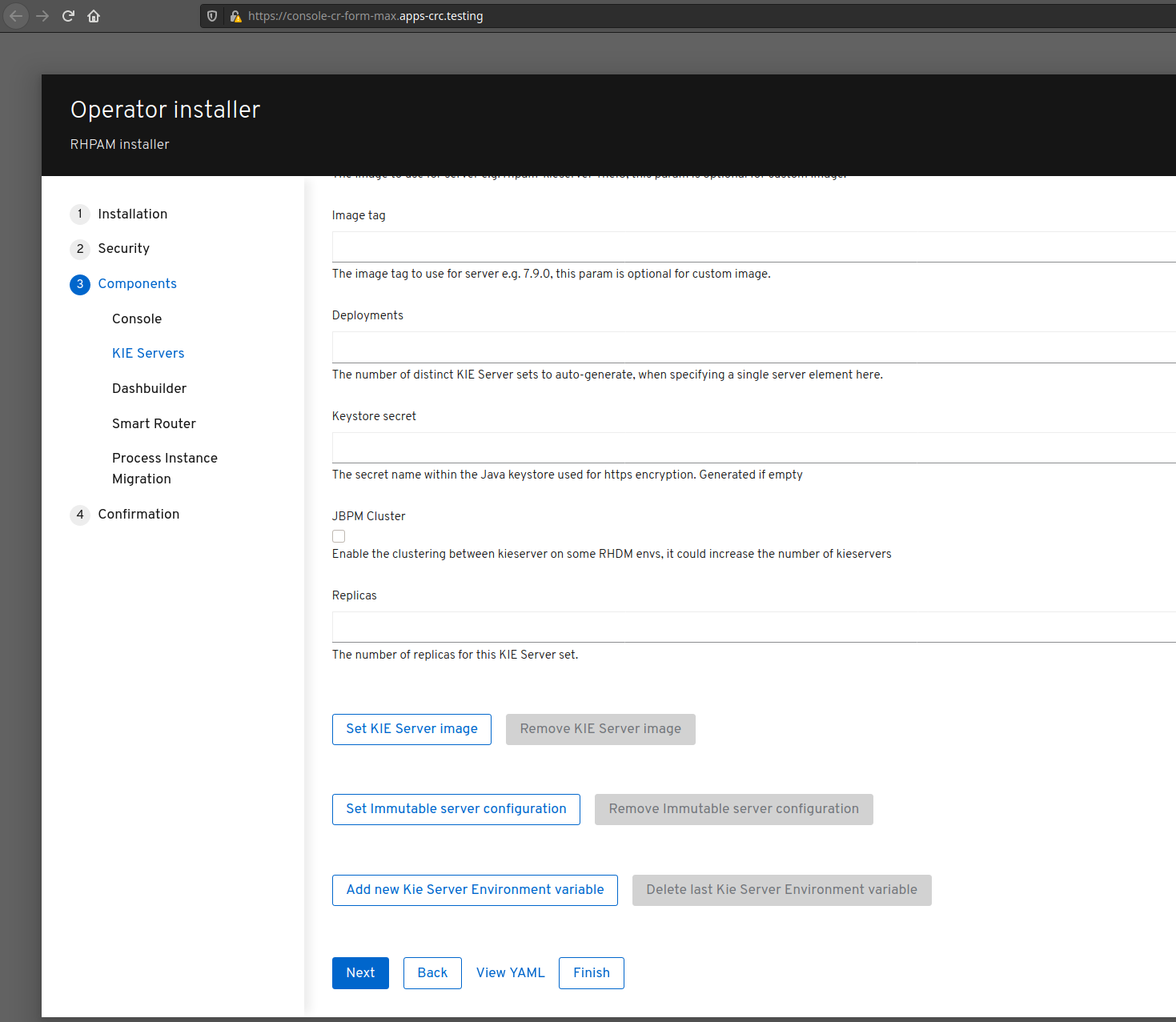
Task: Jump to the Confirmation step
Action: pyautogui.click(x=138, y=514)
